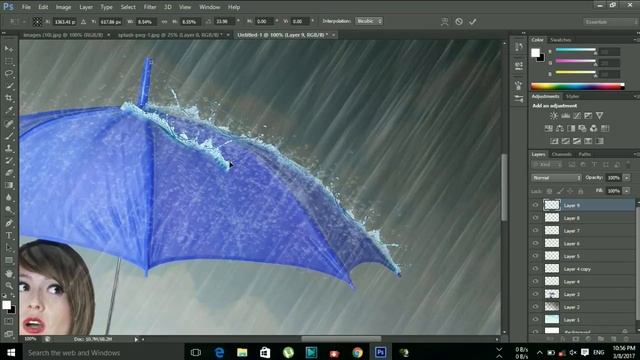This screenshot has width=640, height=360.
Task: Select the Rectangle shape tool
Action: [x=9, y=260]
